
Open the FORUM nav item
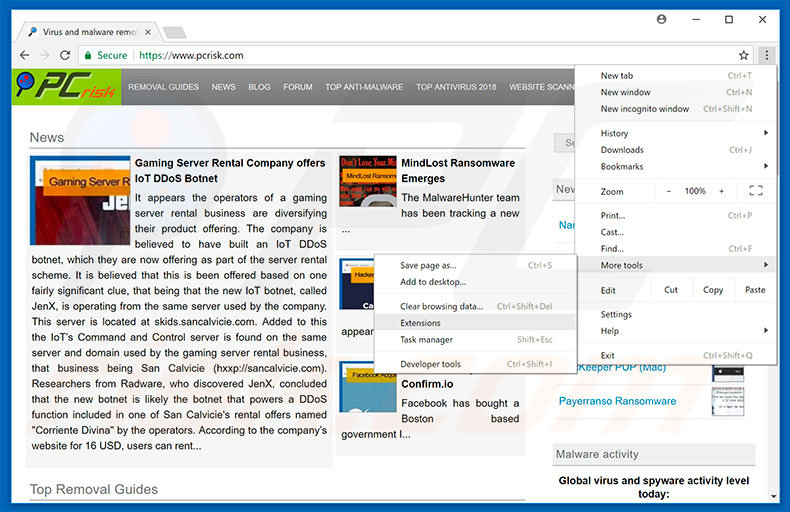[298, 87]
